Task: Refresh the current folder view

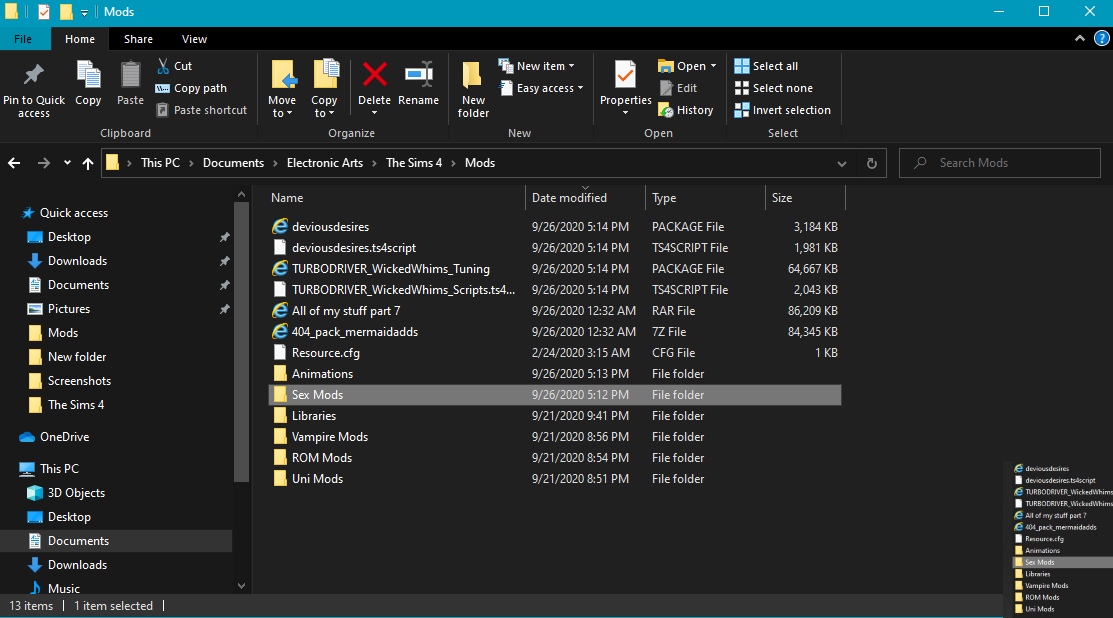Action: pos(872,163)
